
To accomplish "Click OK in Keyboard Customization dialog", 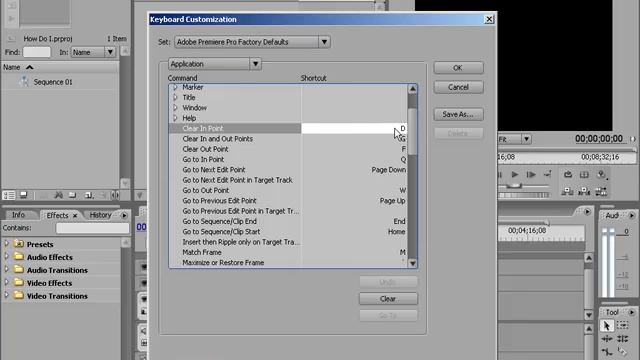I will tap(458, 68).
